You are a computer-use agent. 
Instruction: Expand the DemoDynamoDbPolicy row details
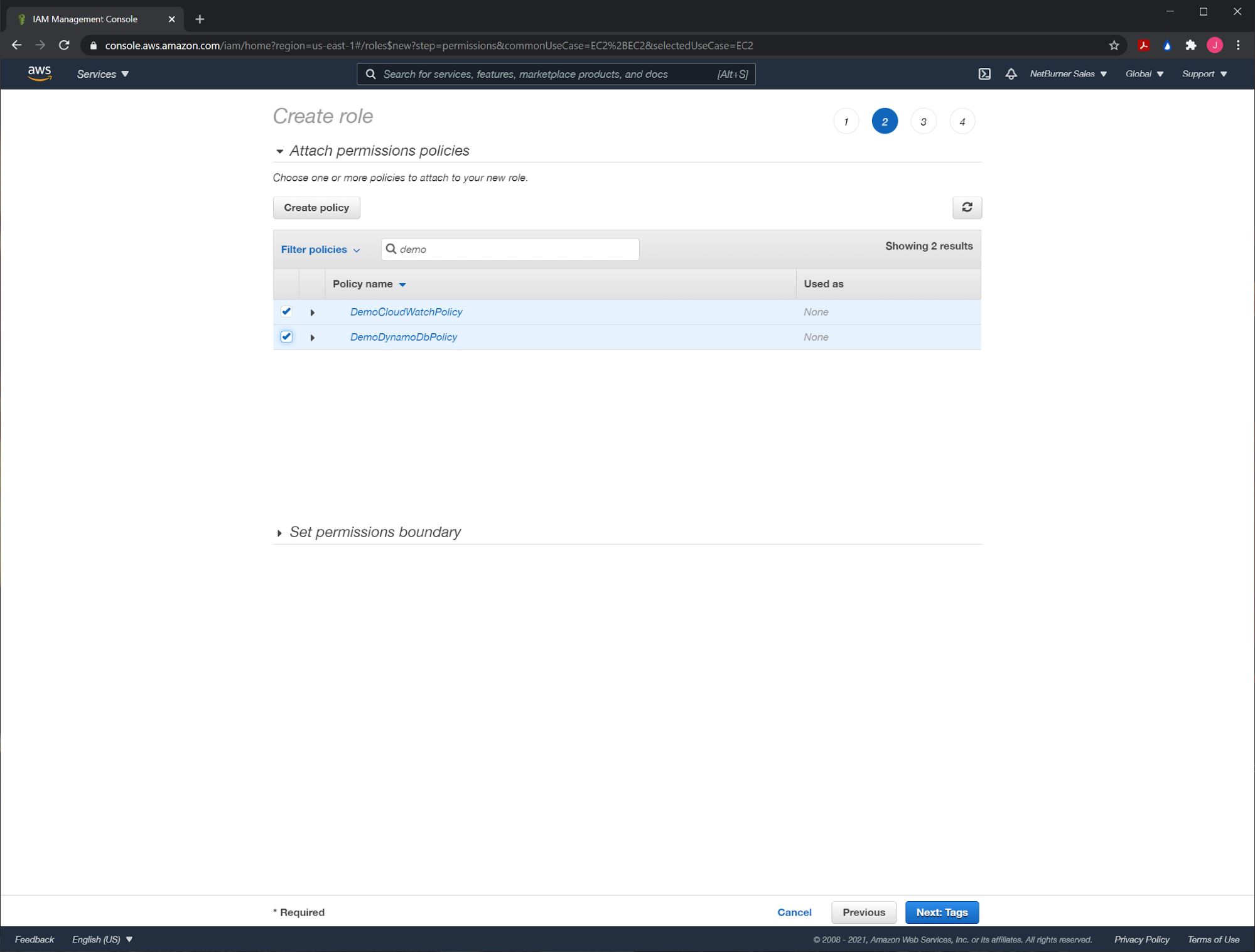click(312, 338)
